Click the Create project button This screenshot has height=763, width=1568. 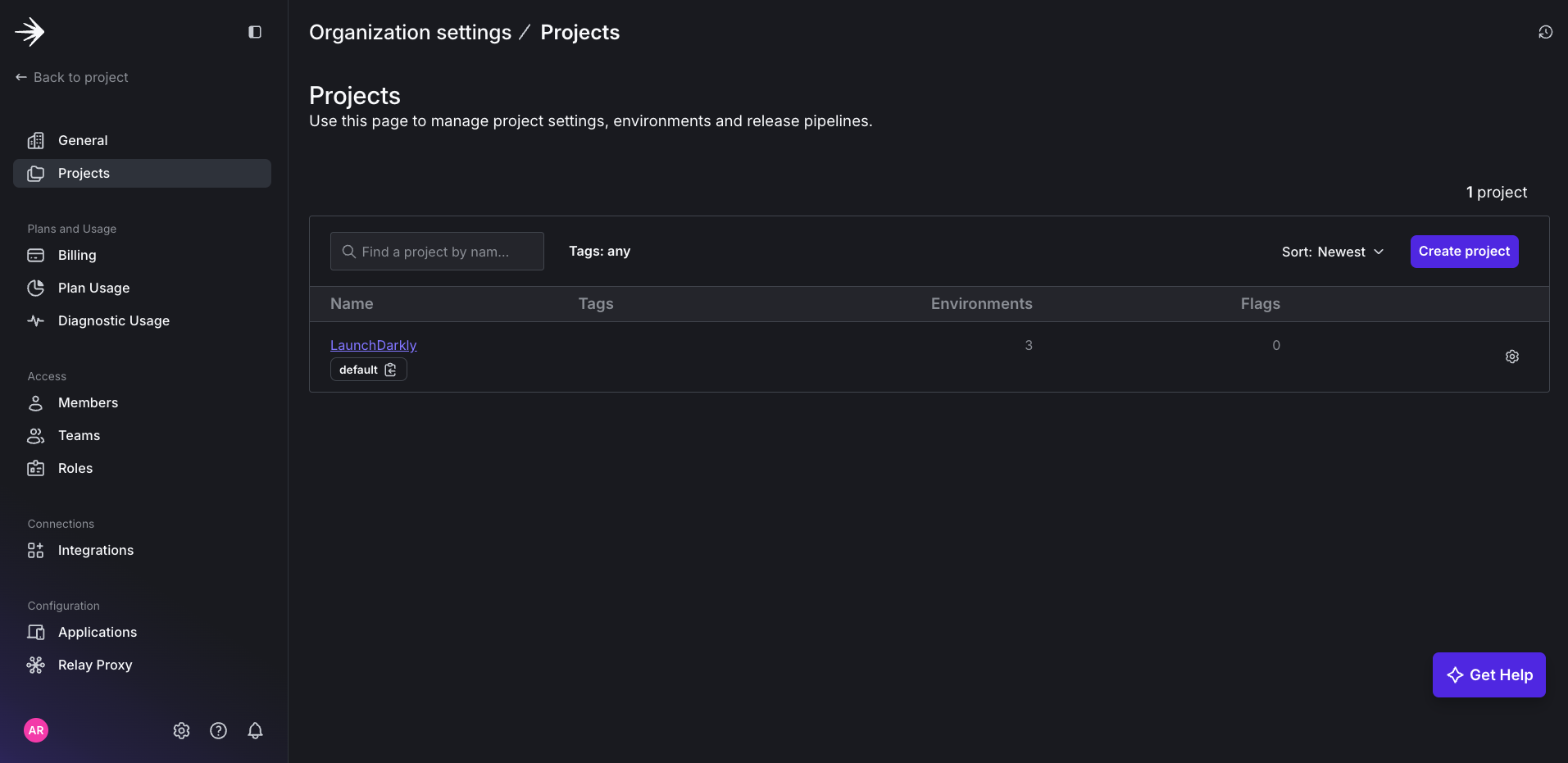[1463, 252]
